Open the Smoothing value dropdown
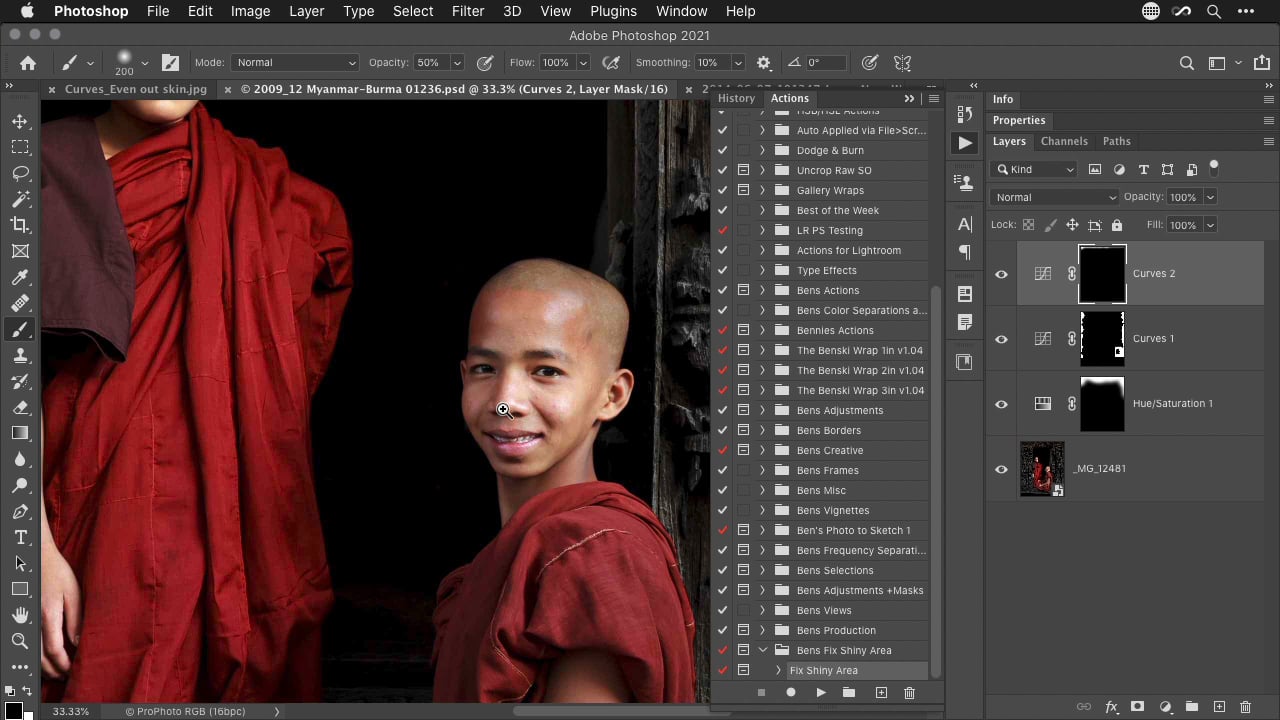1280x720 pixels. [738, 62]
